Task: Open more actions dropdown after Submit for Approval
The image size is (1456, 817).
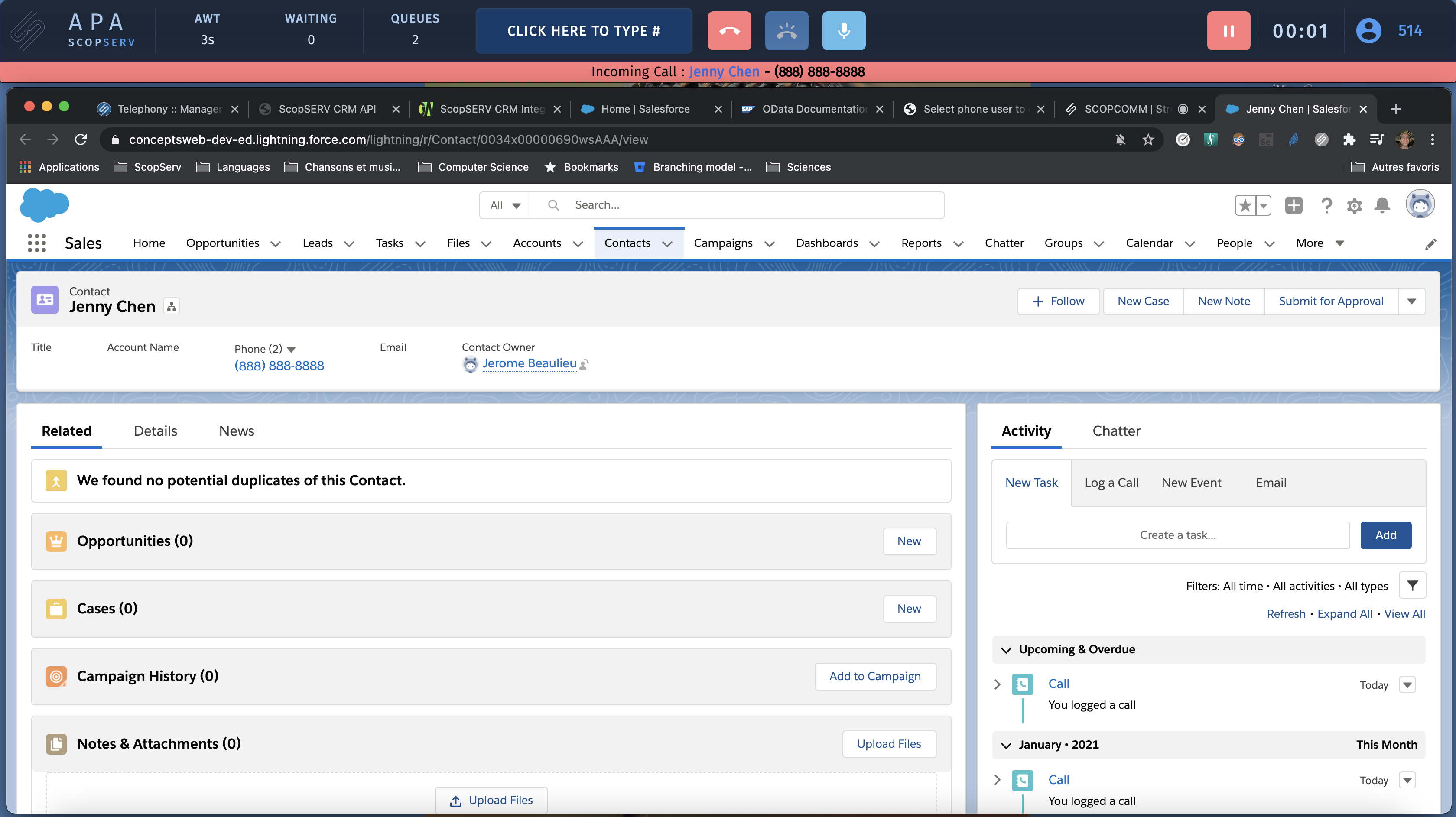Action: point(1411,301)
